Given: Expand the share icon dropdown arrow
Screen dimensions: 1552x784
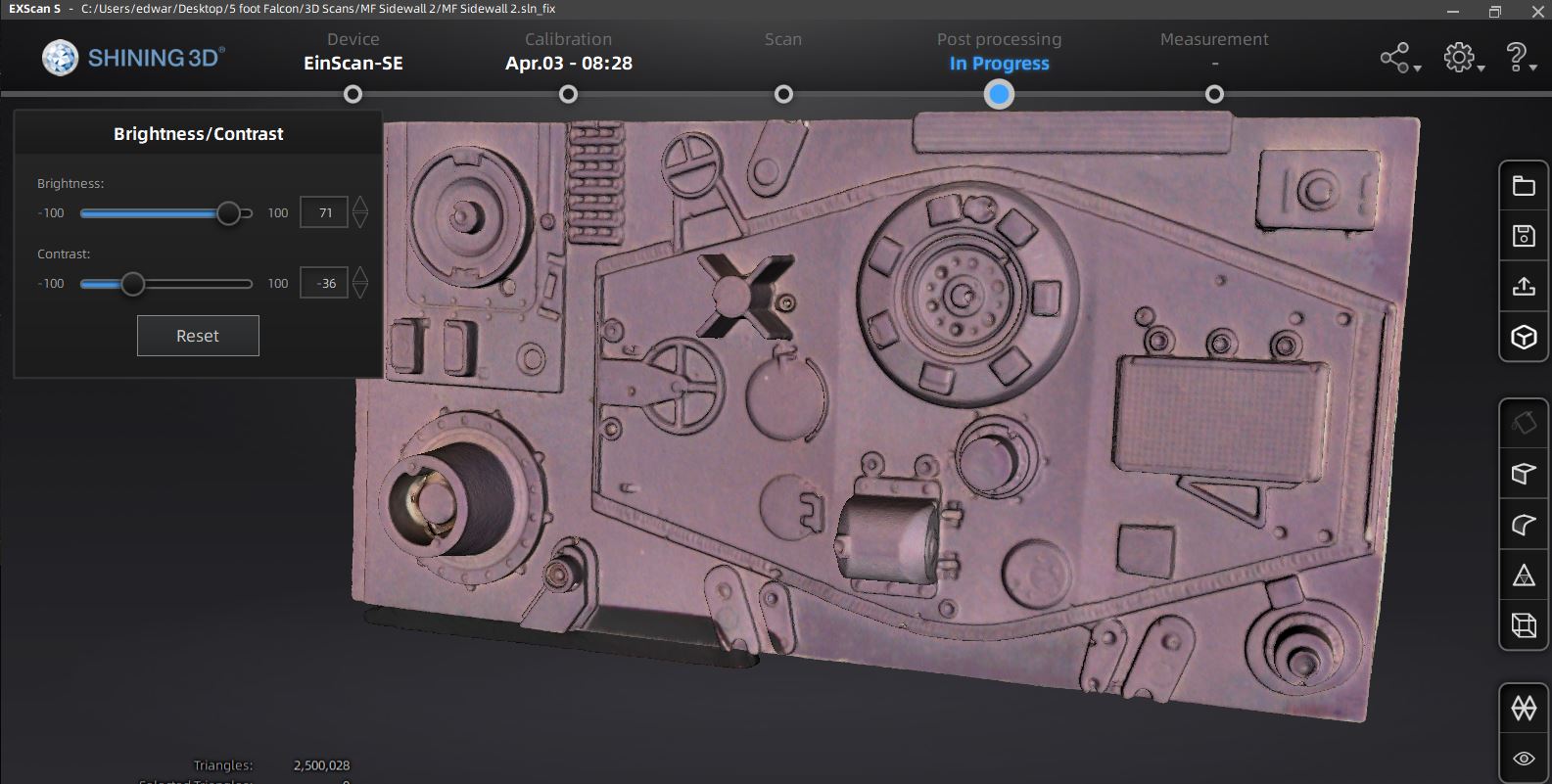Looking at the screenshot, I should click(1417, 69).
